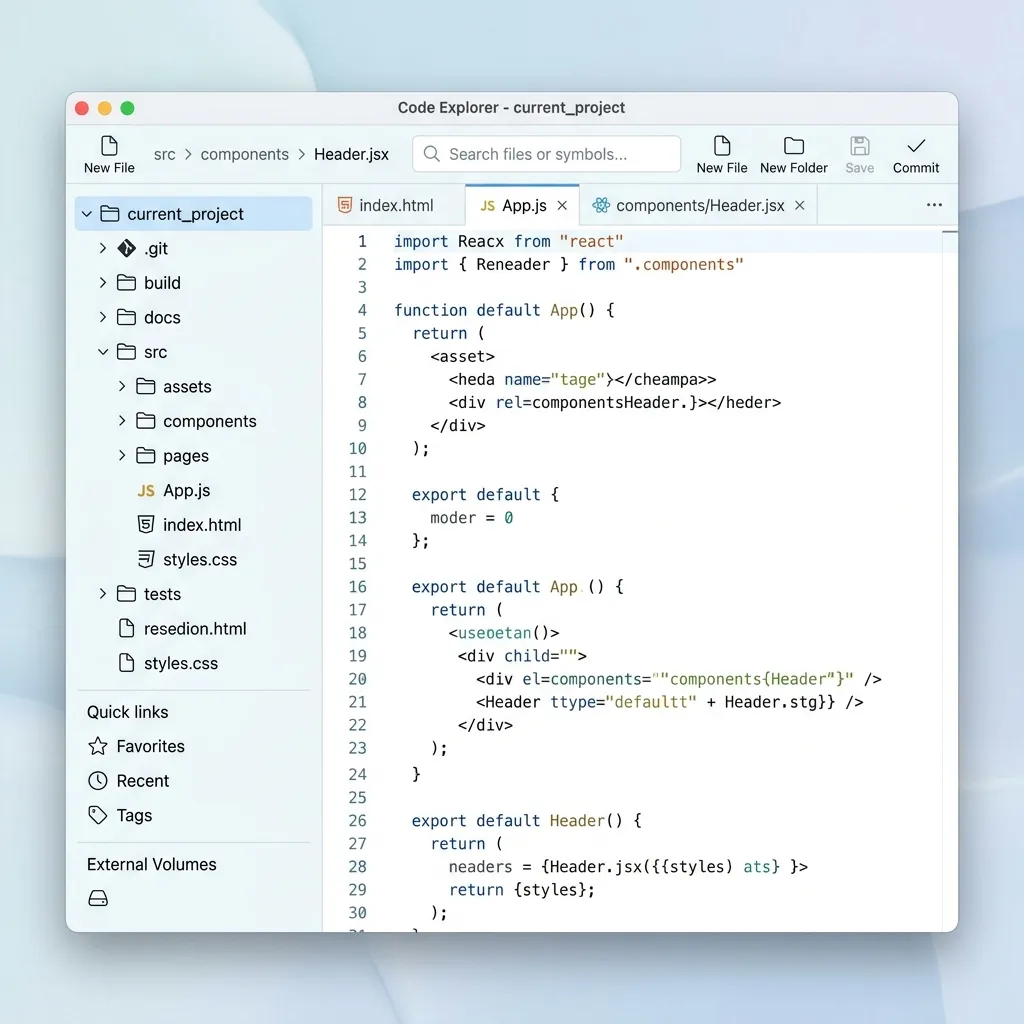
Task: Click line number 16 in gutter
Action: click(x=357, y=586)
